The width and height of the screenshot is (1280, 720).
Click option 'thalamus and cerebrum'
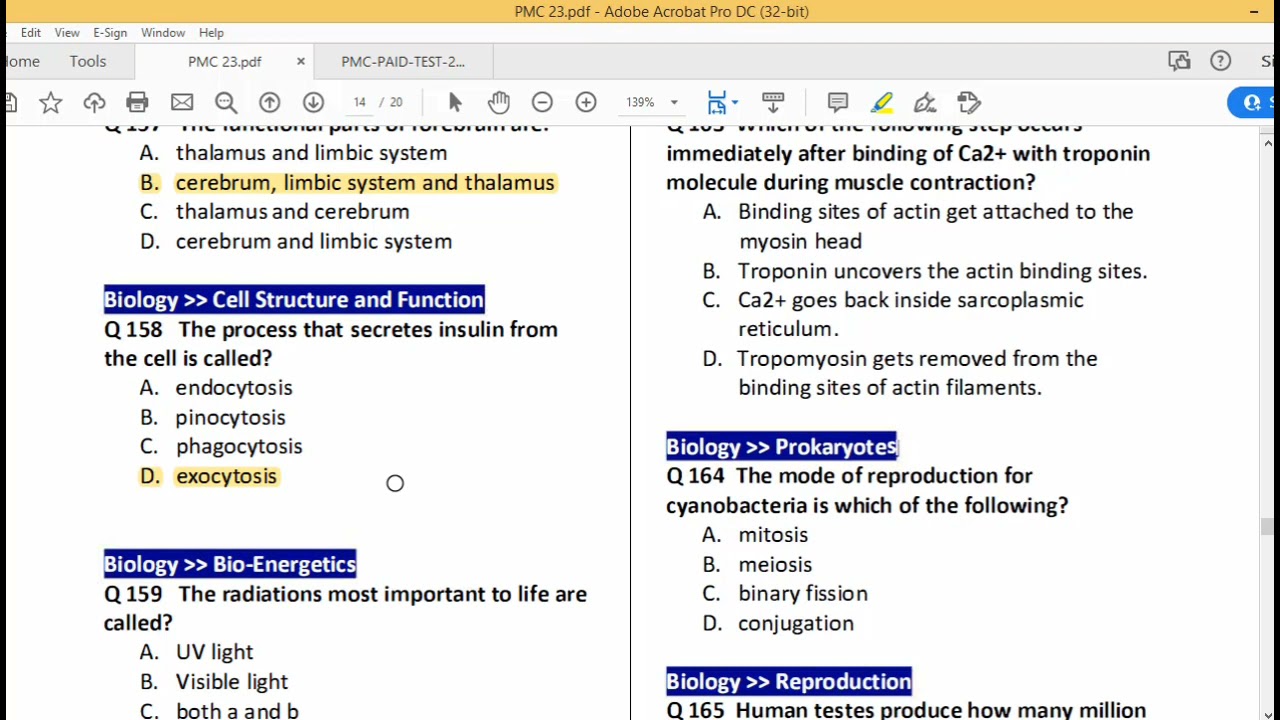click(292, 212)
